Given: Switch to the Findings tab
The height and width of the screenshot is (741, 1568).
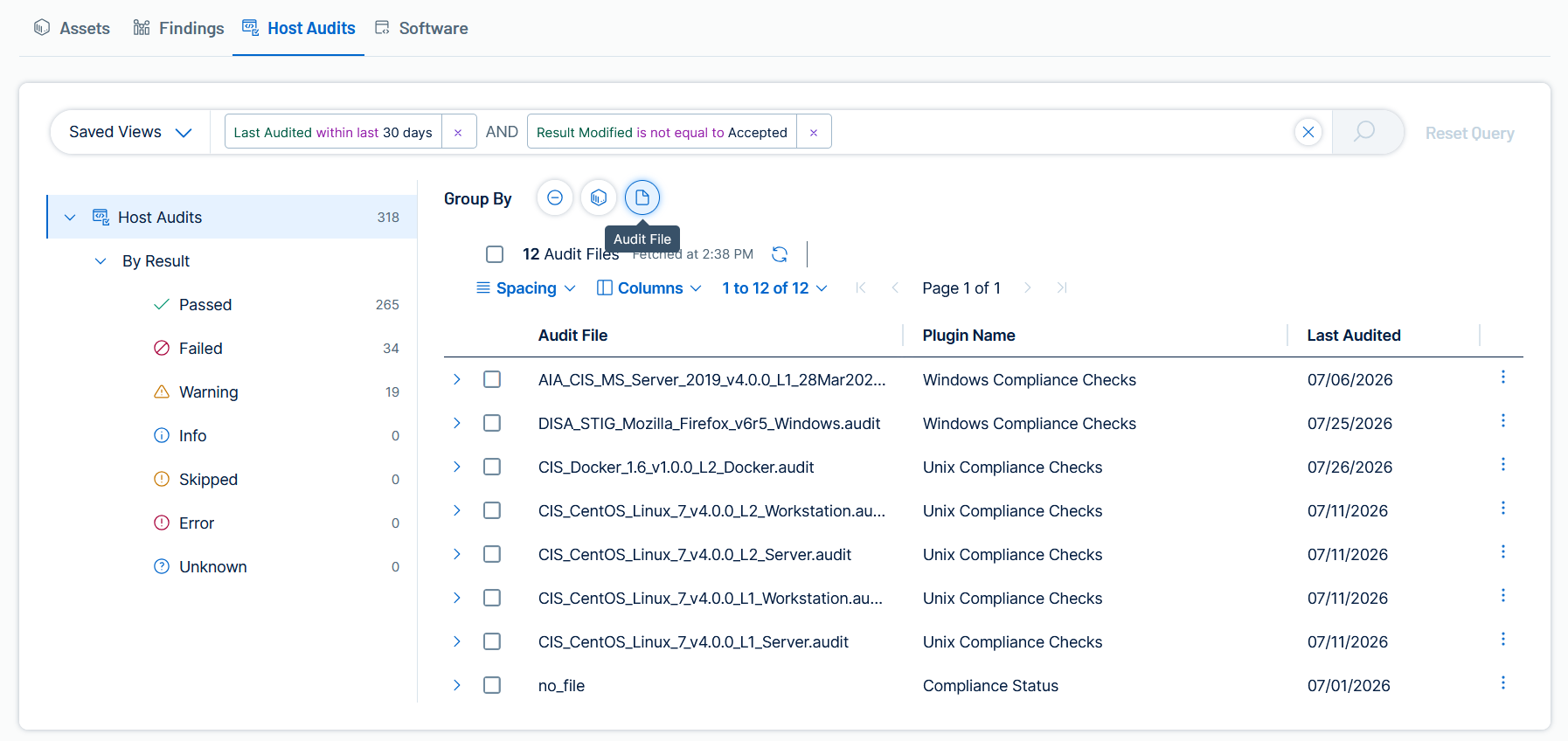Looking at the screenshot, I should click(x=178, y=28).
